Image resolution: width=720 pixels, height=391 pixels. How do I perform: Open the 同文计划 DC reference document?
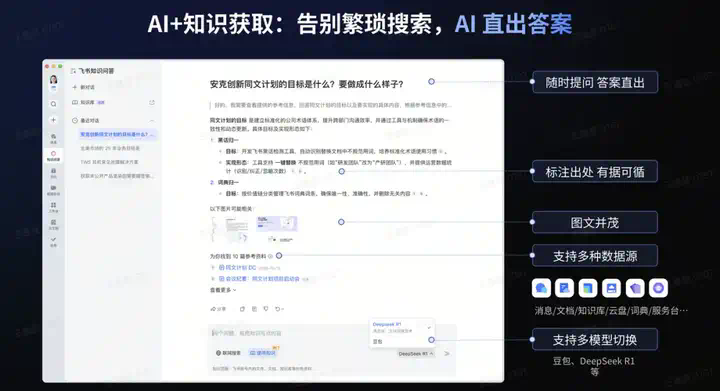point(237,267)
